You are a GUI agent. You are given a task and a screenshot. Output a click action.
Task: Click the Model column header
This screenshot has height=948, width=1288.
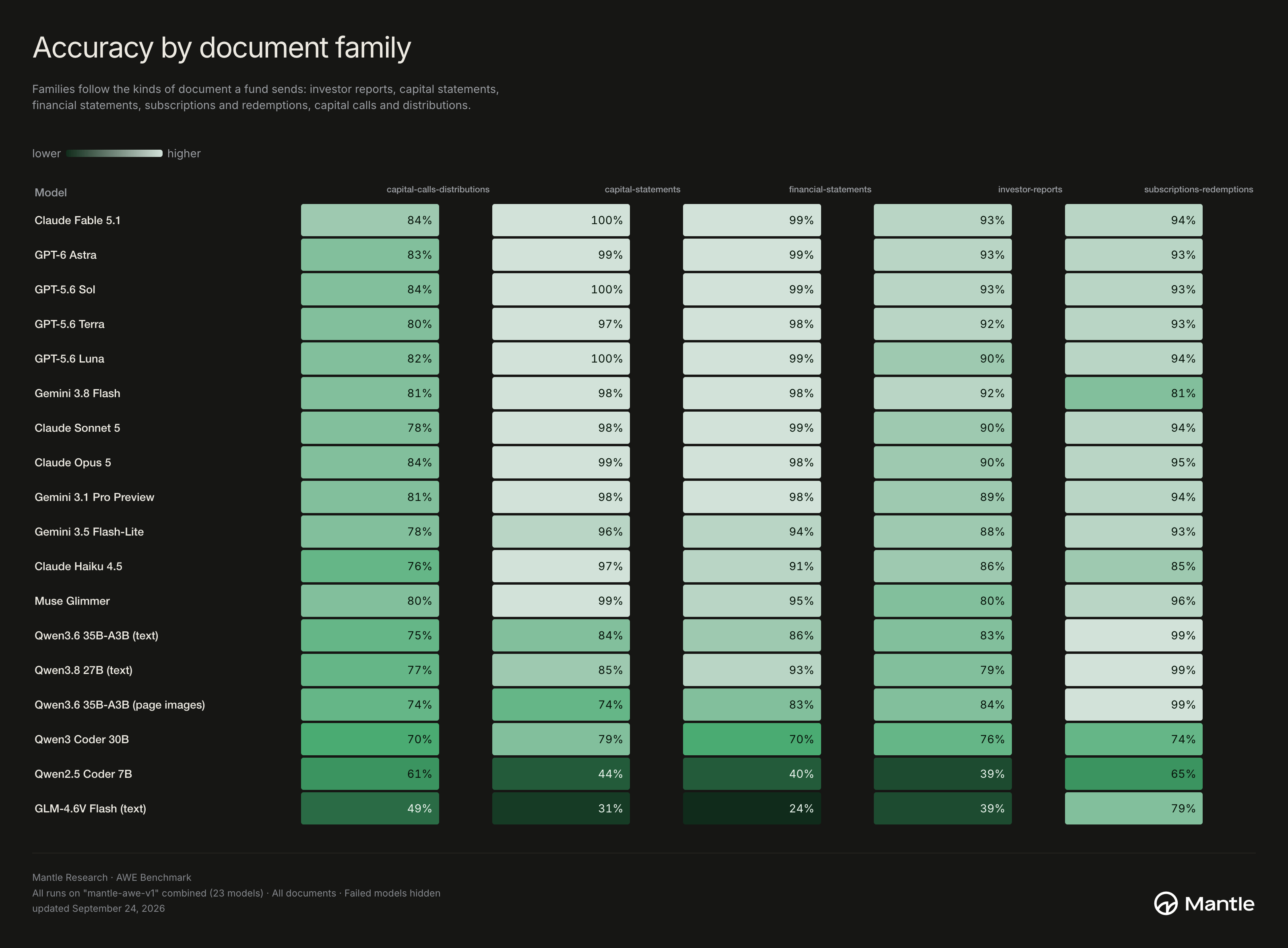pos(50,192)
